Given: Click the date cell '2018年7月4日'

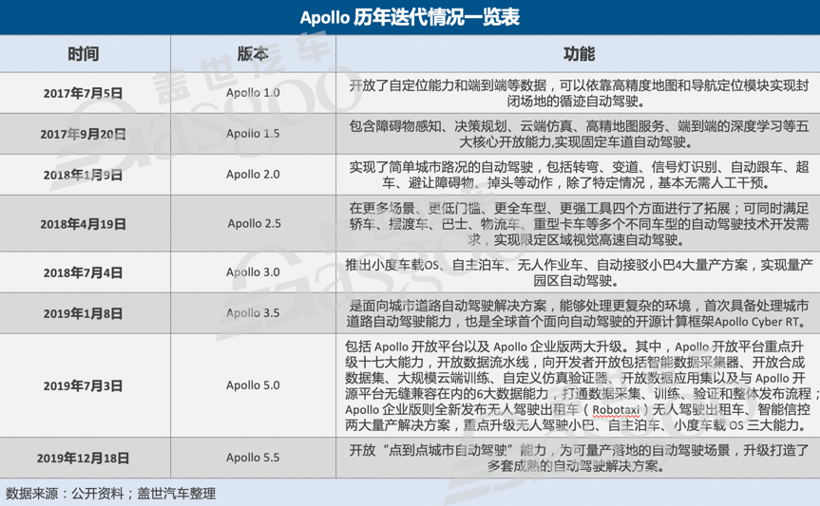Looking at the screenshot, I should [x=83, y=272].
